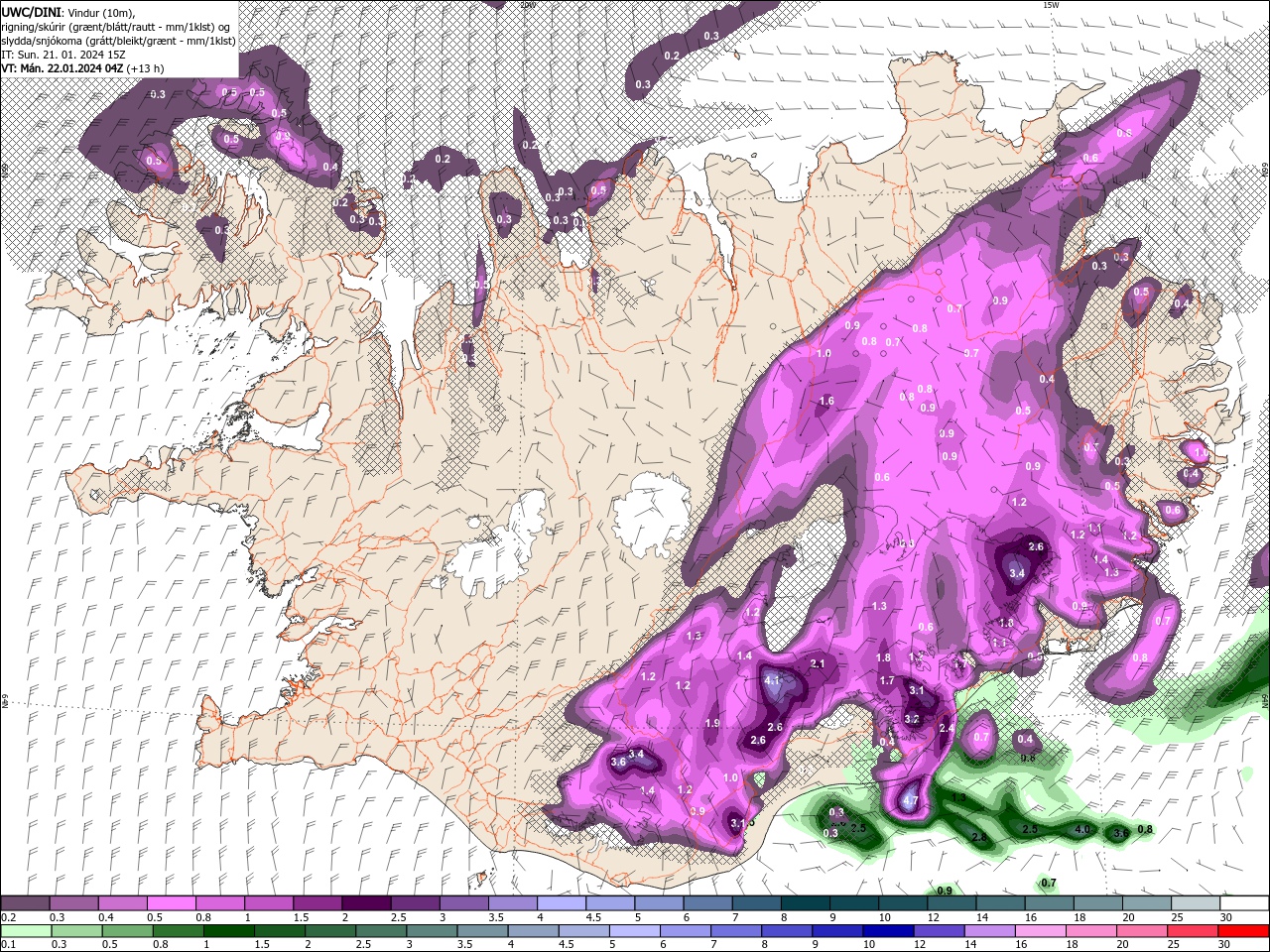Screen dimensions: 1270x952
Task: Select the 14 violet swatch in lower legend
Action: coord(990,931)
